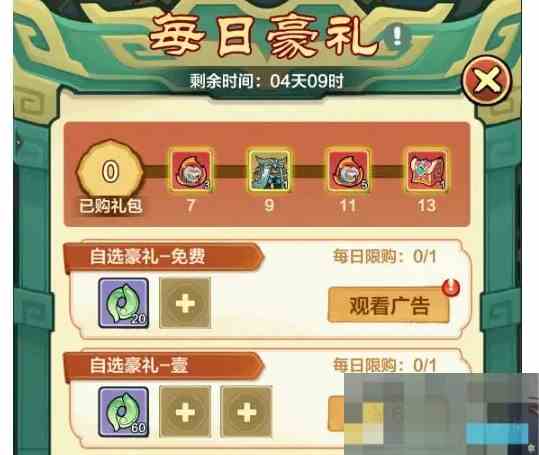
Task: Select the armored hero reward above milestone 9
Action: coord(269,171)
